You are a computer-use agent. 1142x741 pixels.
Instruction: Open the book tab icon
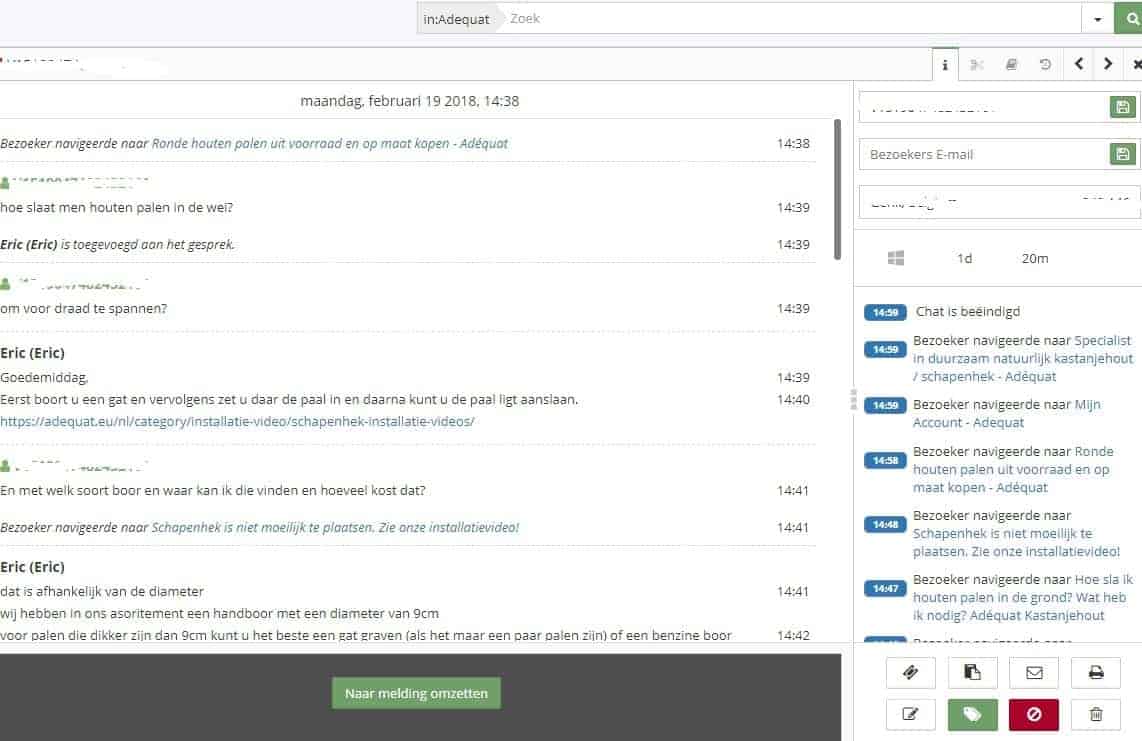tap(1011, 65)
